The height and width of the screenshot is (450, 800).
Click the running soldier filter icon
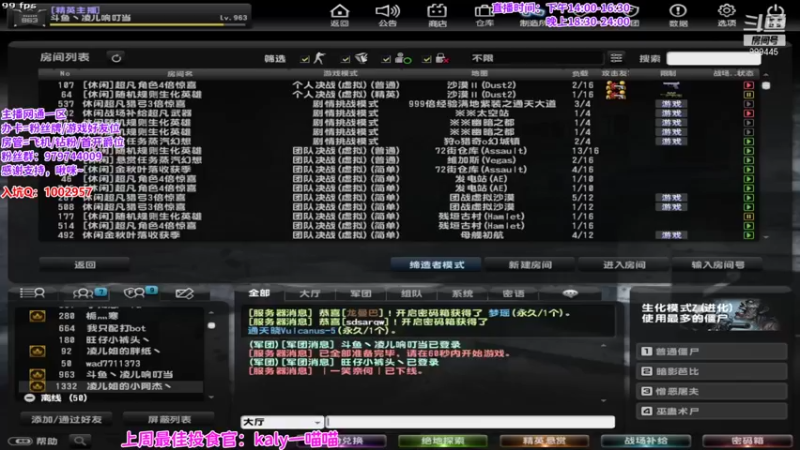[x=319, y=58]
